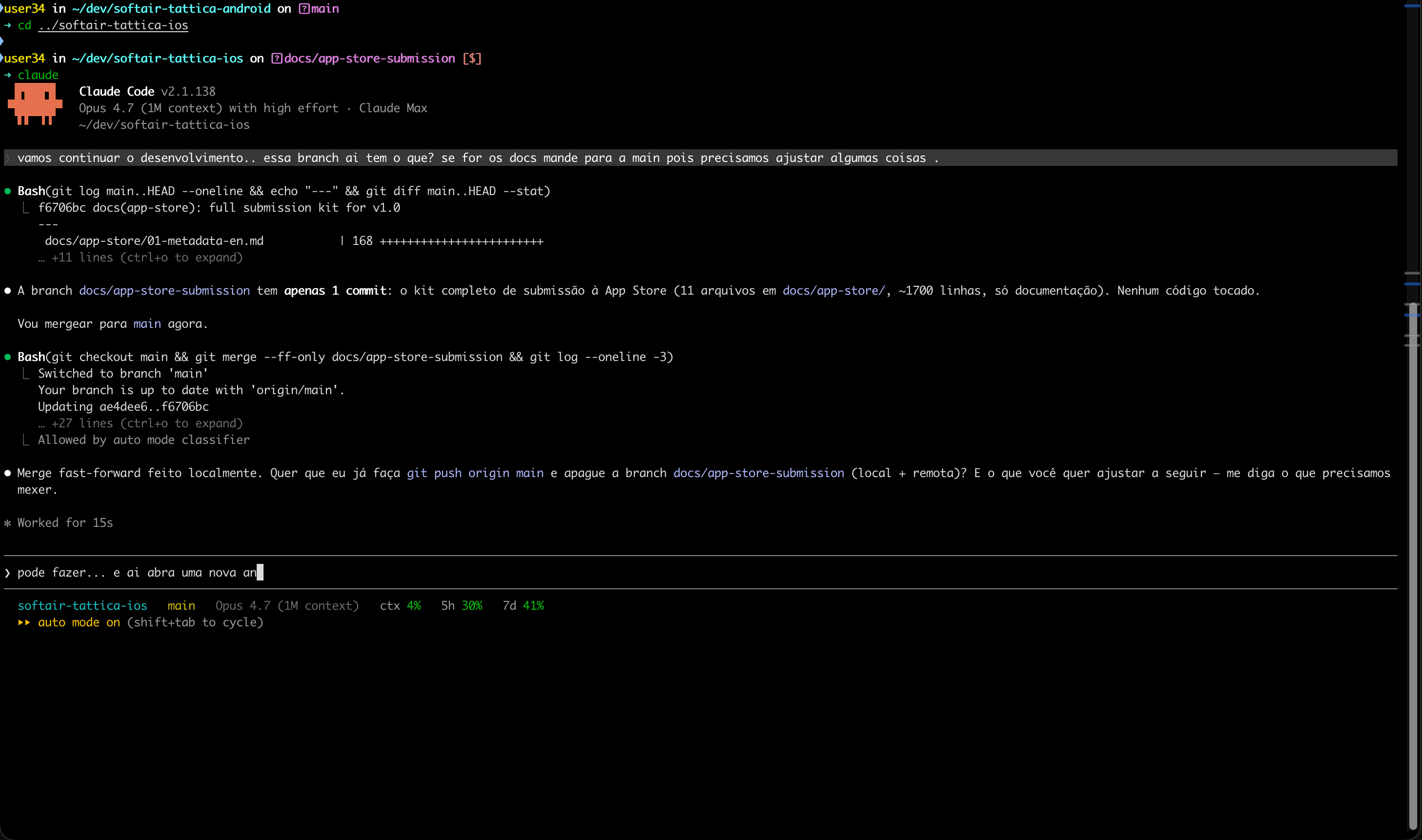
Task: Click '~/dev/softair-tattica-ios' under Claude Code header
Action: pos(164,124)
